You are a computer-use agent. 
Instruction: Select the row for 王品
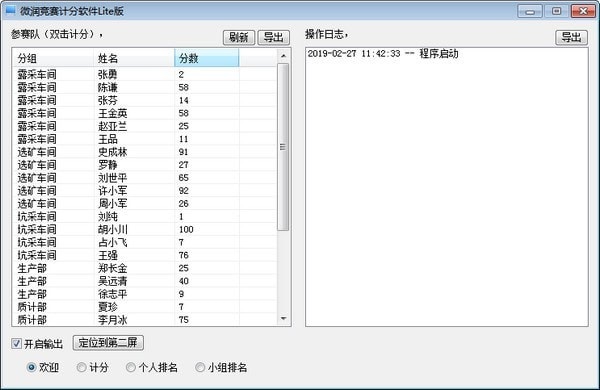click(x=145, y=139)
